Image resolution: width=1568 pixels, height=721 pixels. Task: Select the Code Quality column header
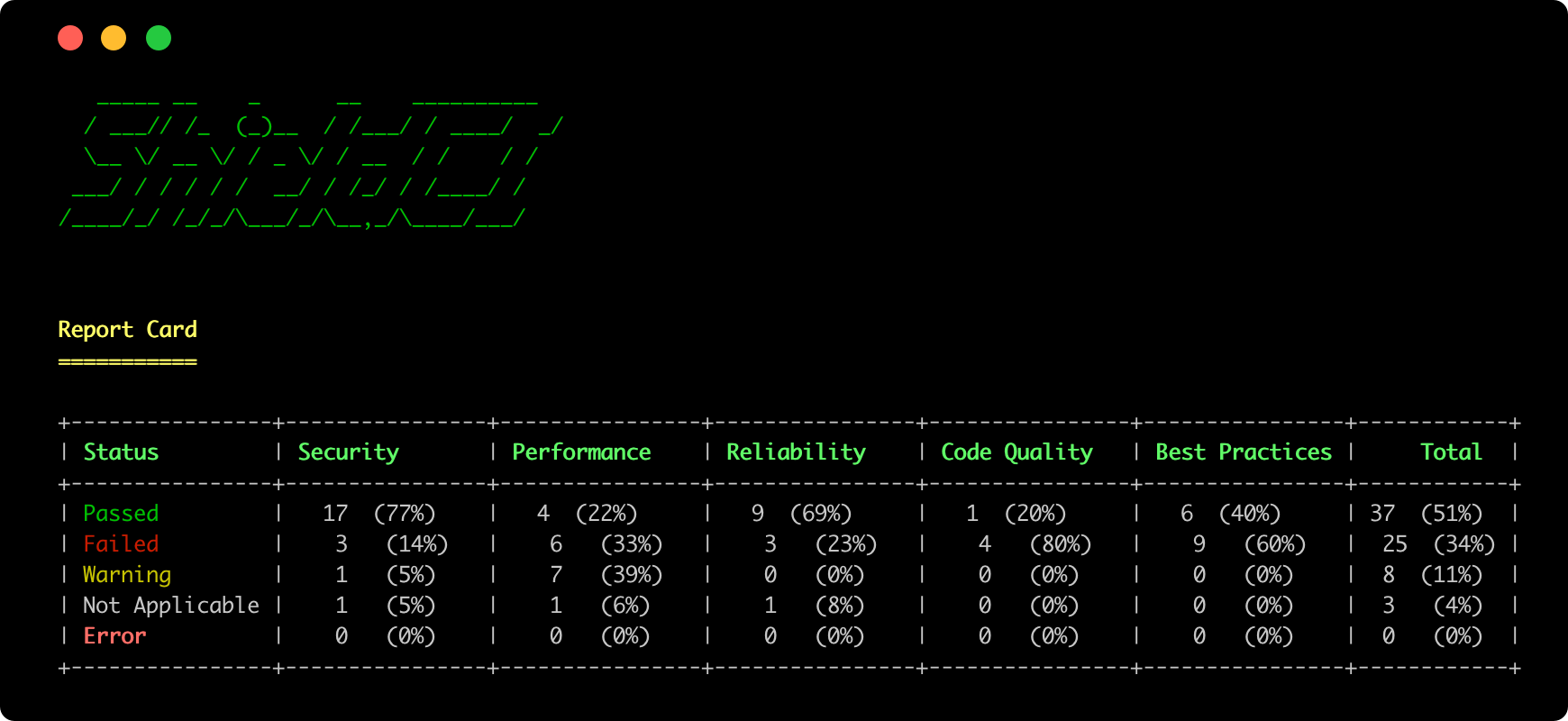point(1016,452)
